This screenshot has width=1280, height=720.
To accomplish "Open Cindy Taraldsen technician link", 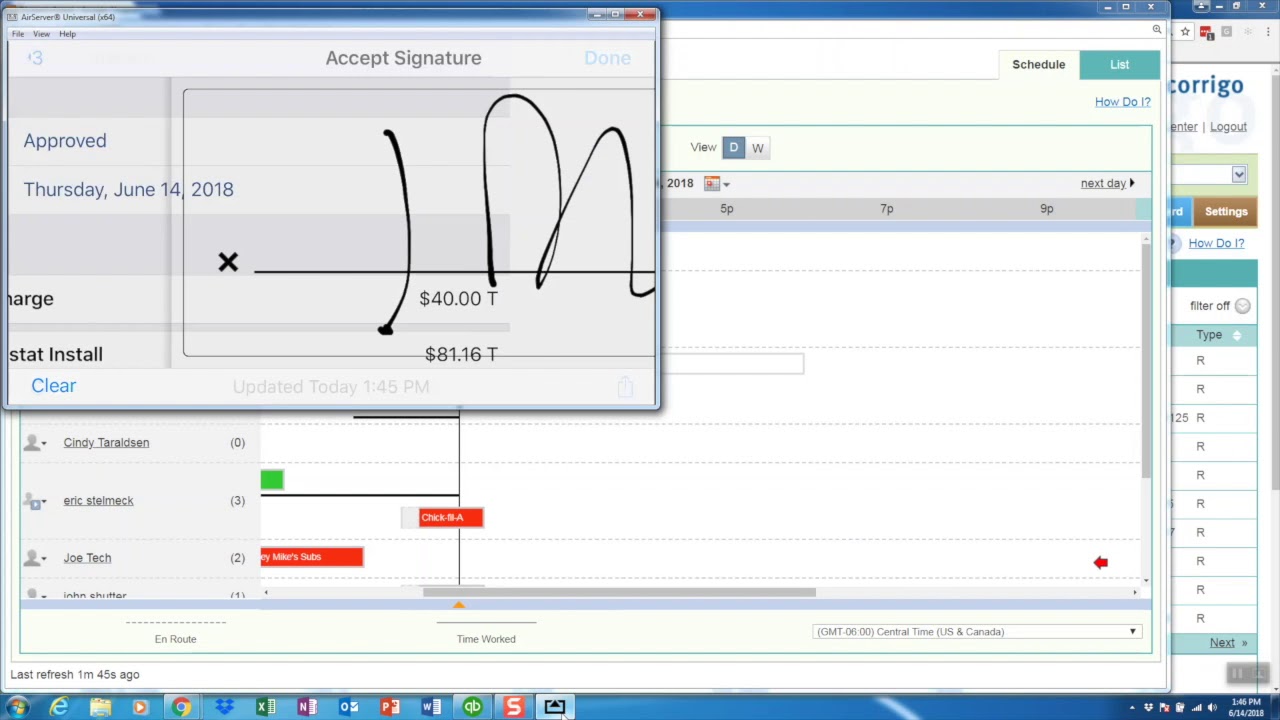I will pyautogui.click(x=106, y=442).
